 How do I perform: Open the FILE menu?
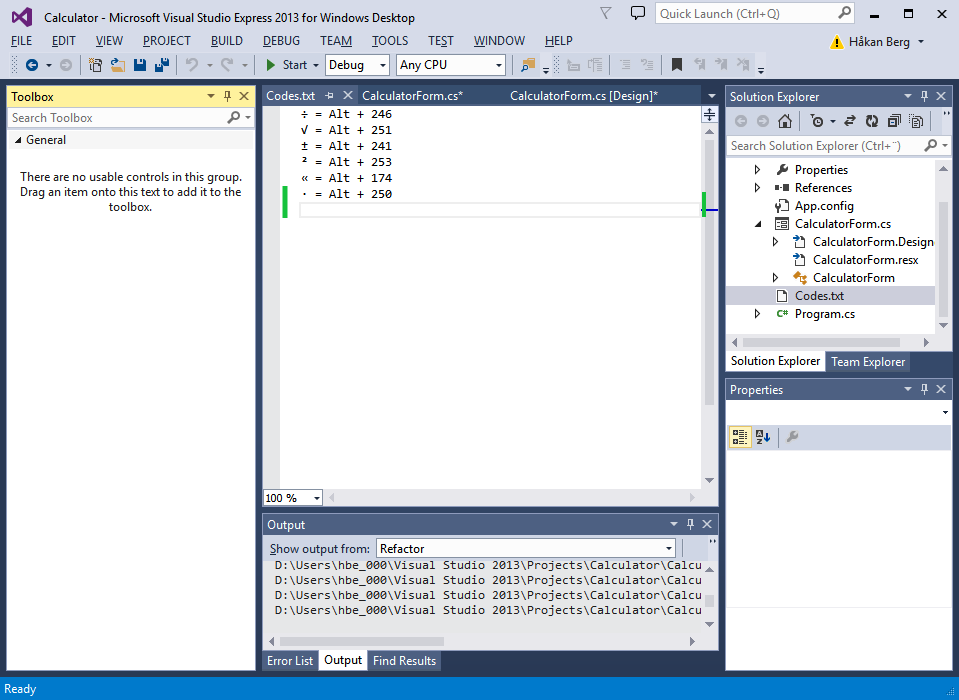pyautogui.click(x=21, y=41)
